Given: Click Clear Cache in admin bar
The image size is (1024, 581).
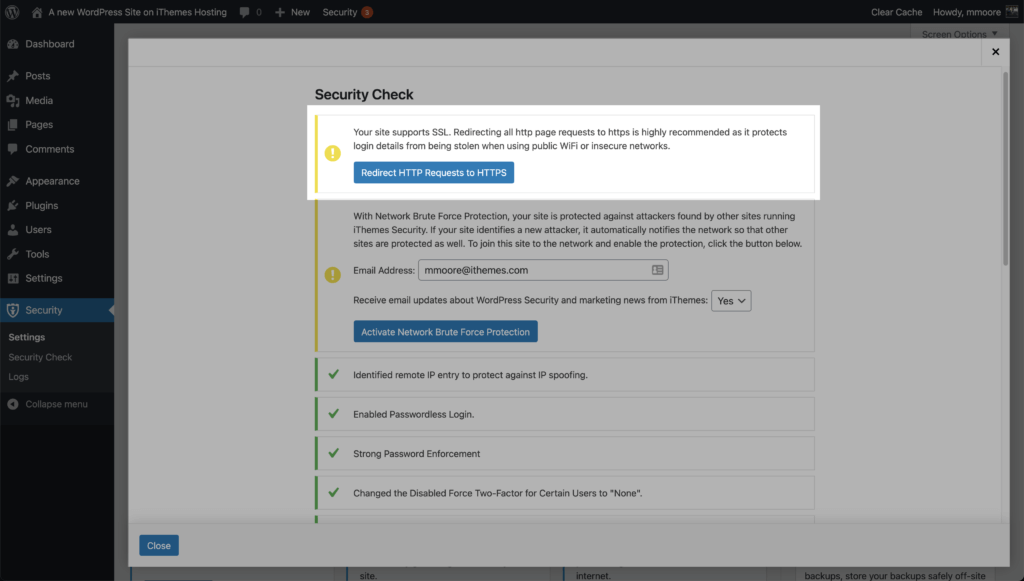Looking at the screenshot, I should pyautogui.click(x=896, y=12).
